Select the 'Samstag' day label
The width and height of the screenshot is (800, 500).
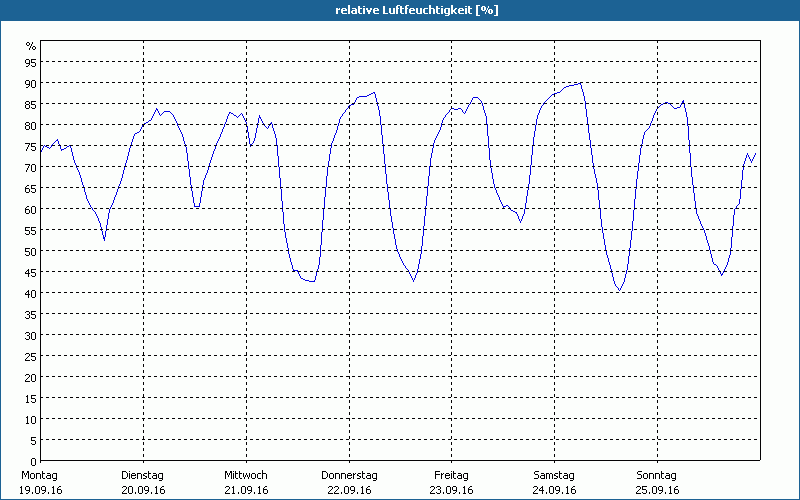pyautogui.click(x=554, y=475)
